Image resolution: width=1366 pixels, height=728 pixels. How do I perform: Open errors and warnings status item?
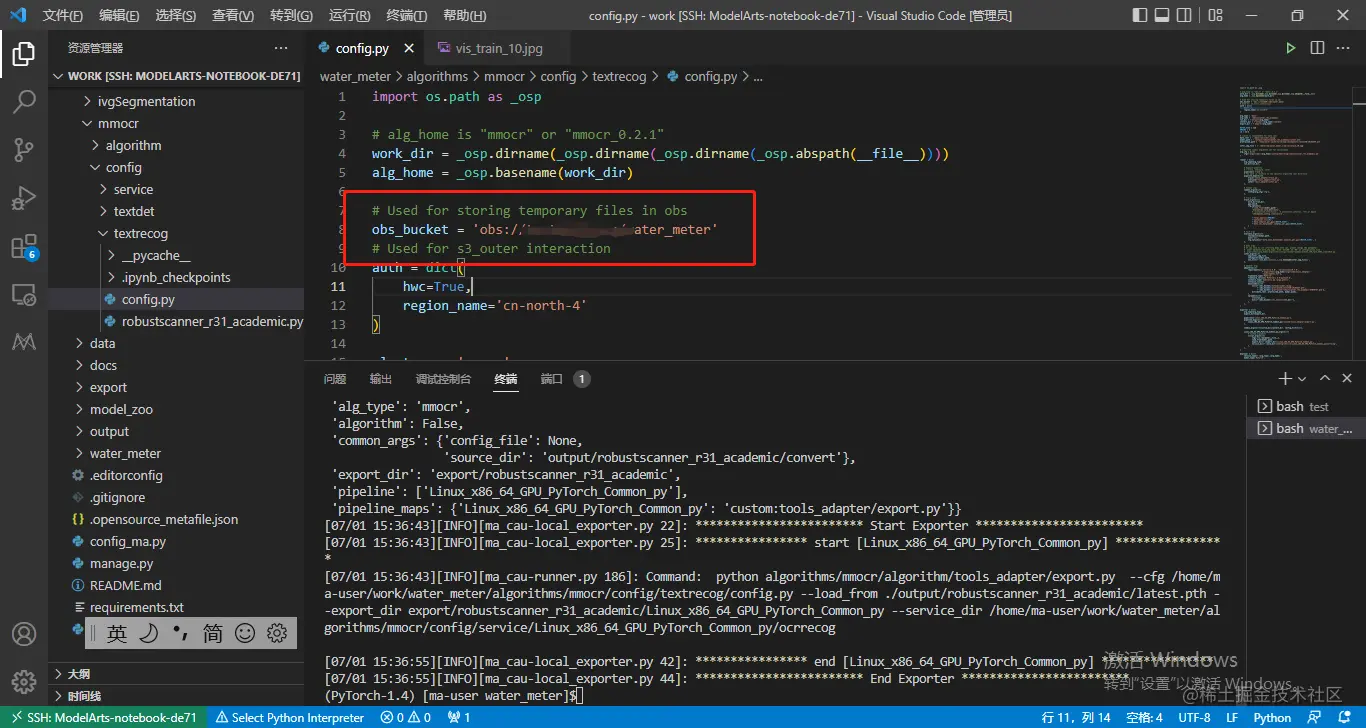[x=406, y=717]
